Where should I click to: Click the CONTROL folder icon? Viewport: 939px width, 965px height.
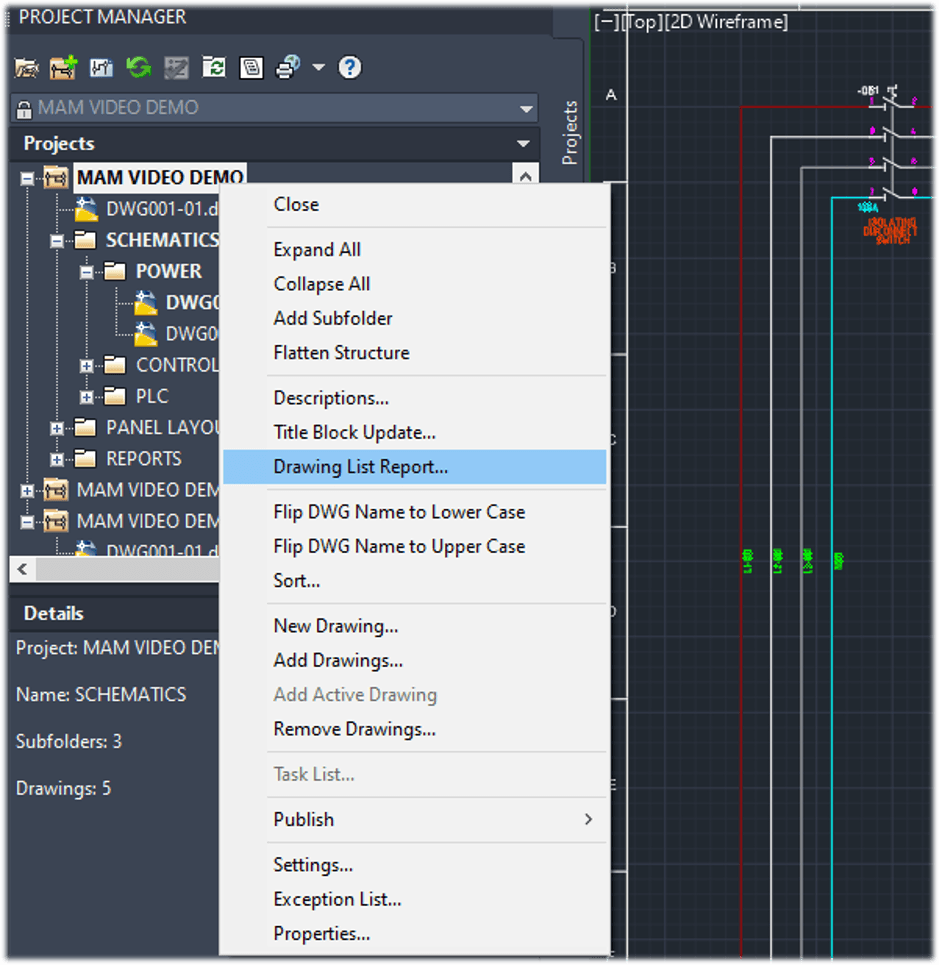click(115, 365)
